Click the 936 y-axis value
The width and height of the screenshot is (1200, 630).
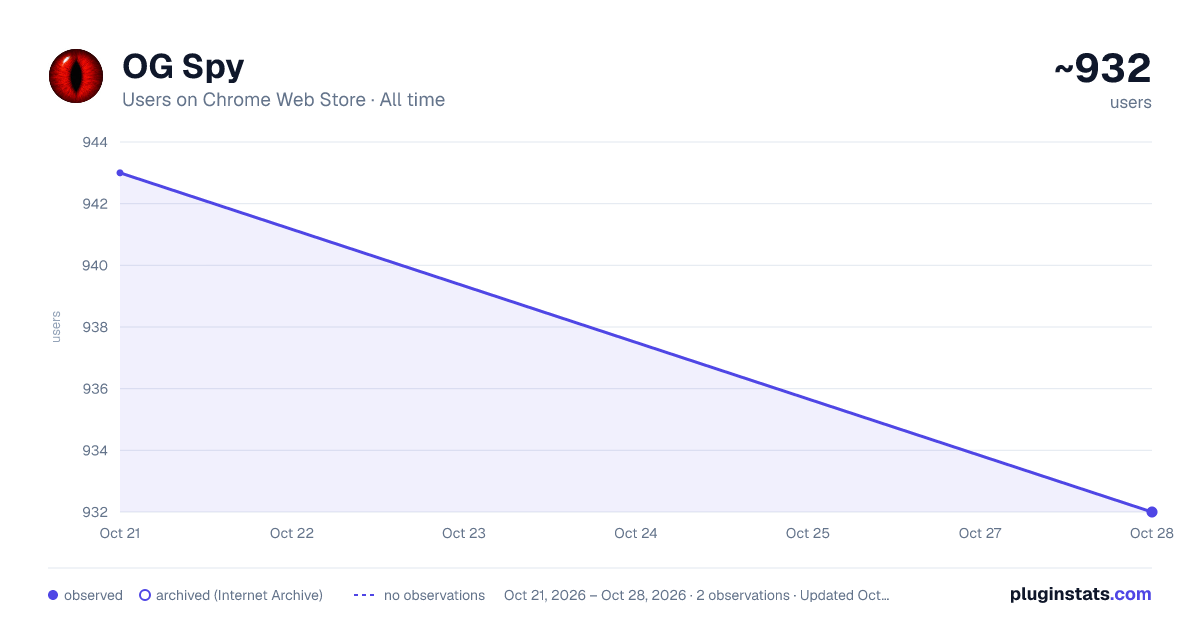point(95,389)
